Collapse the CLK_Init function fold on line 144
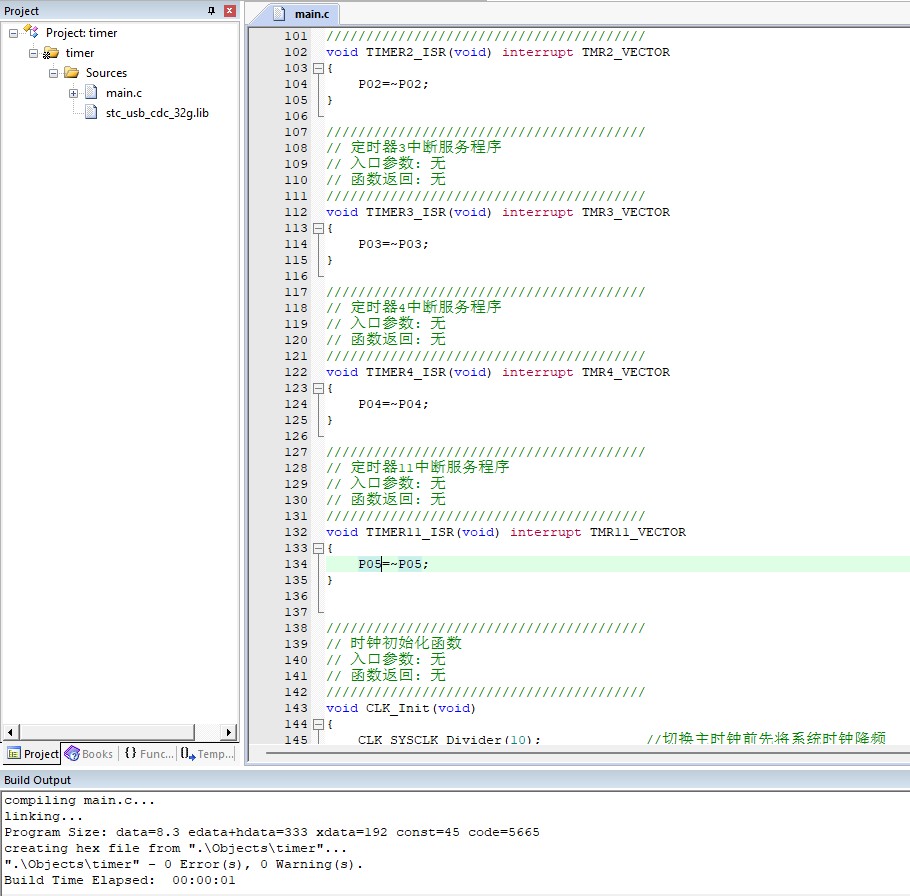The image size is (910, 896). [318, 724]
